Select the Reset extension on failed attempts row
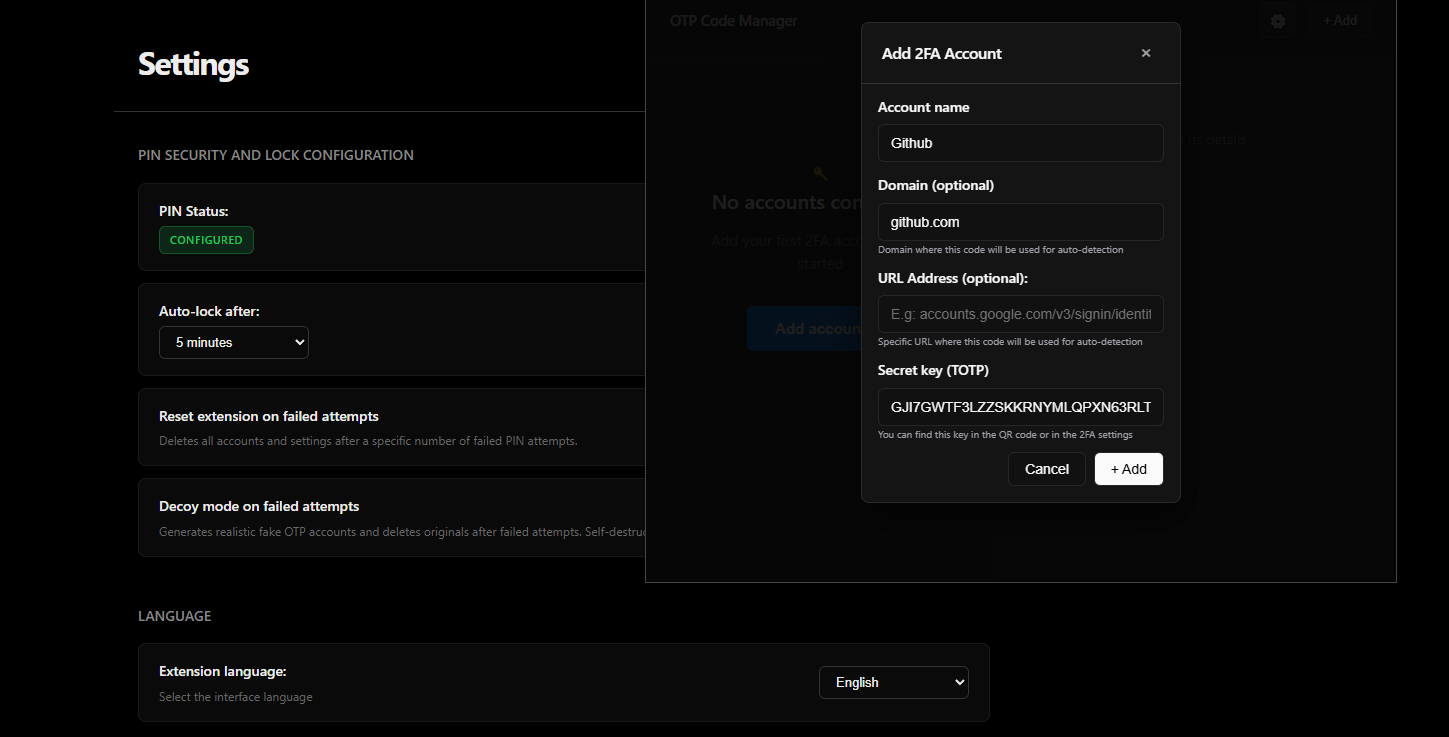1449x737 pixels. click(390, 427)
